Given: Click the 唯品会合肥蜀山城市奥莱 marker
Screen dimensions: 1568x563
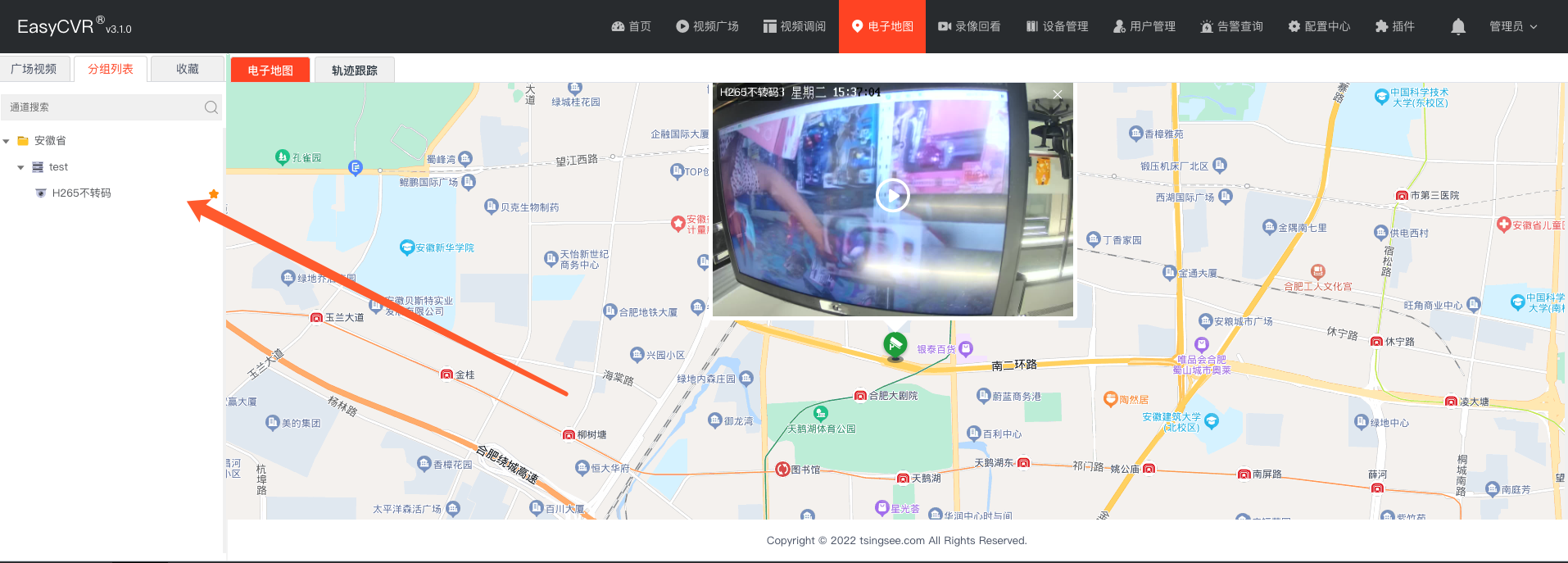Looking at the screenshot, I should (1202, 345).
